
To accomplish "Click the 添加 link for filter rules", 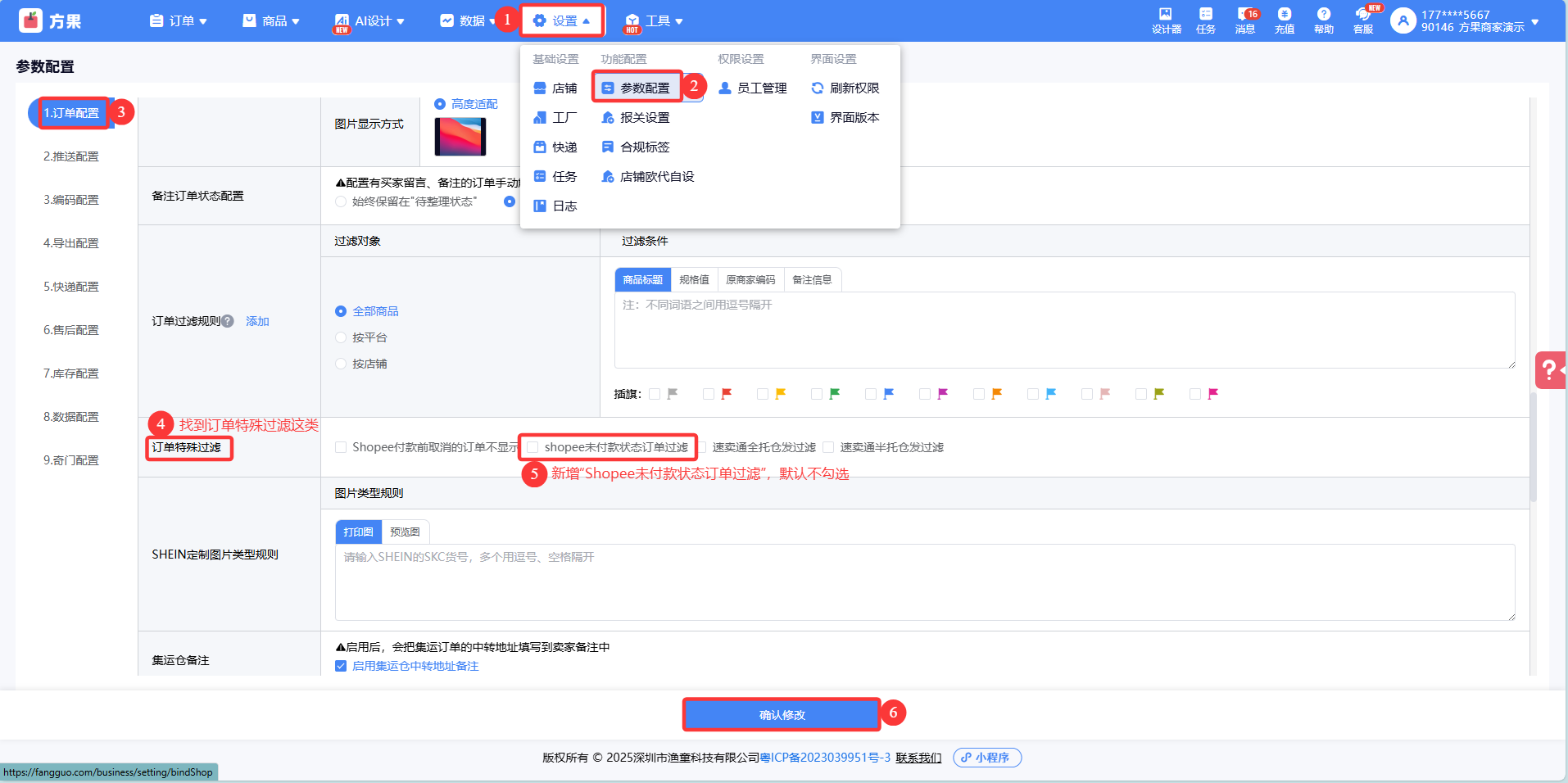I will [257, 321].
